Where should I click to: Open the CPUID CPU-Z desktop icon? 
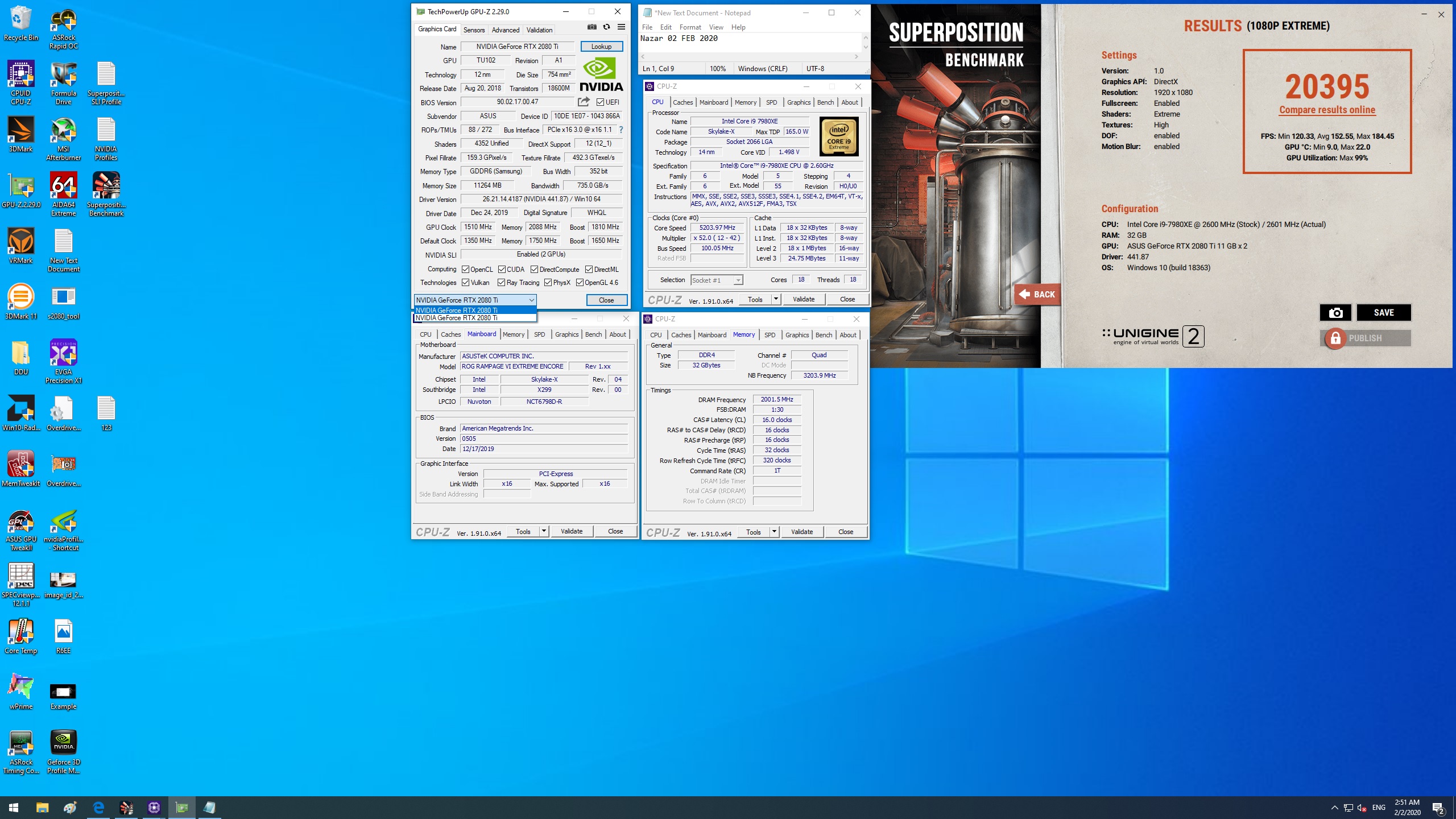pyautogui.click(x=21, y=82)
